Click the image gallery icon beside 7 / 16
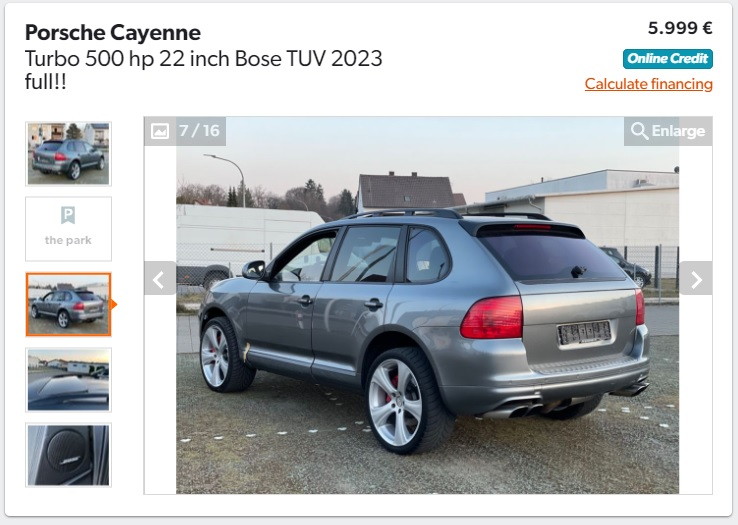This screenshot has width=738, height=525. pyautogui.click(x=160, y=131)
